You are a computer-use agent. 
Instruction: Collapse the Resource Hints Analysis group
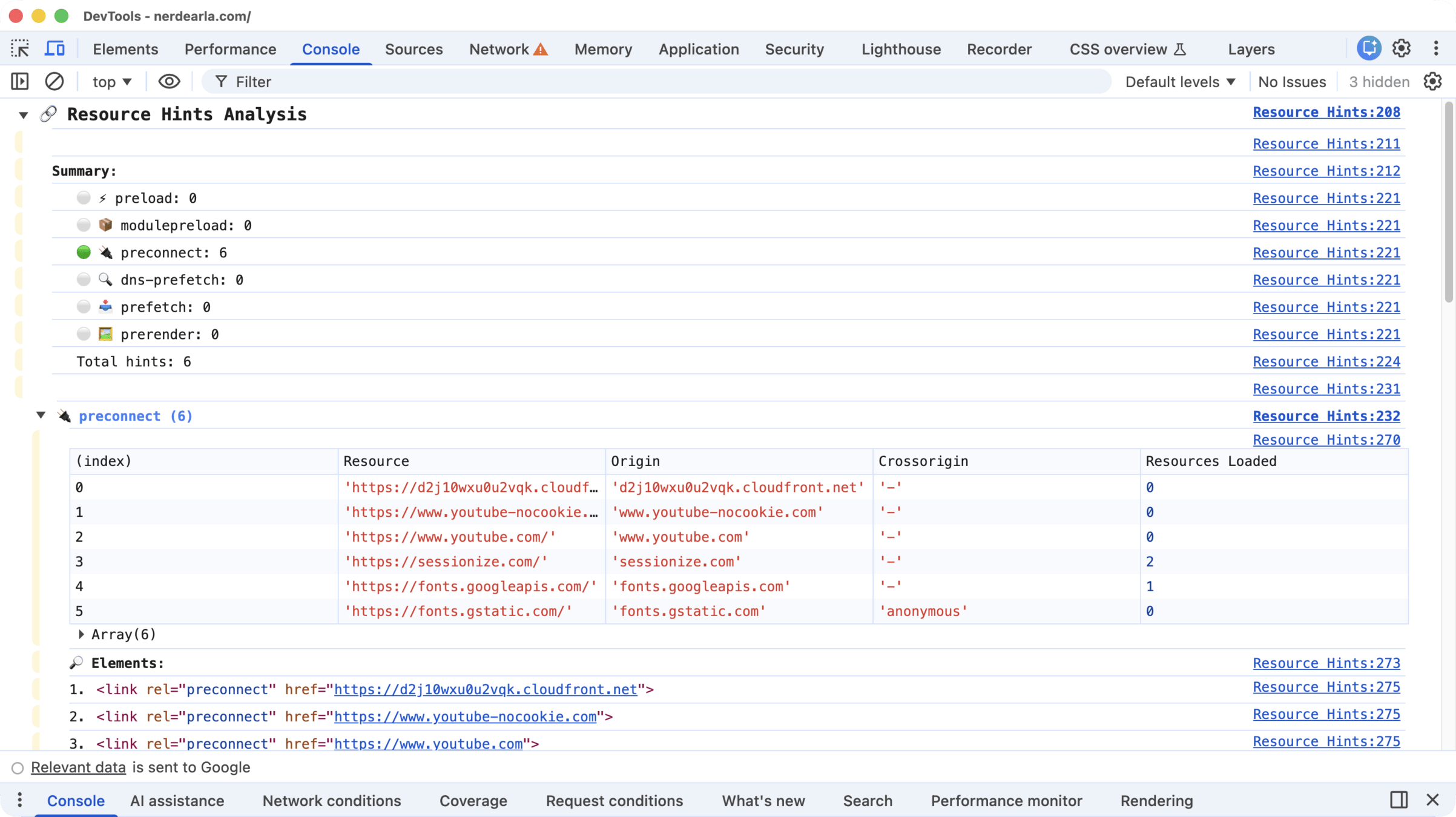(x=23, y=114)
